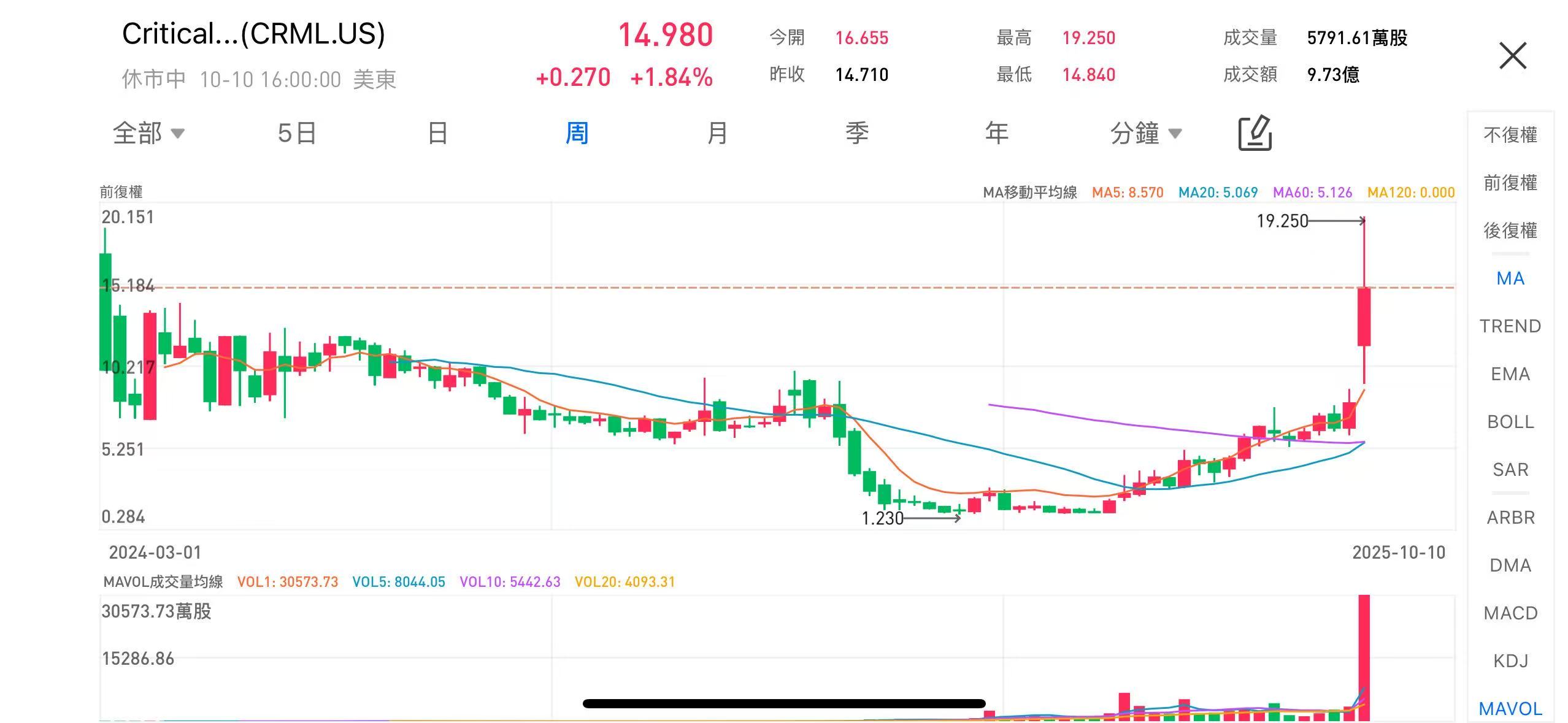This screenshot has width=1568, height=723.
Task: Choose 不復權 price adjustment option
Action: coord(1510,135)
